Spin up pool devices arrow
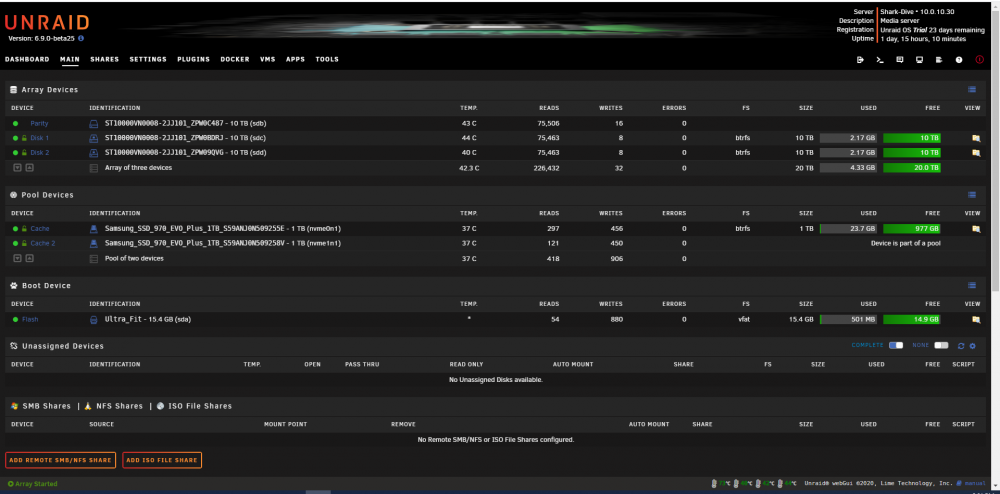 tap(29, 258)
